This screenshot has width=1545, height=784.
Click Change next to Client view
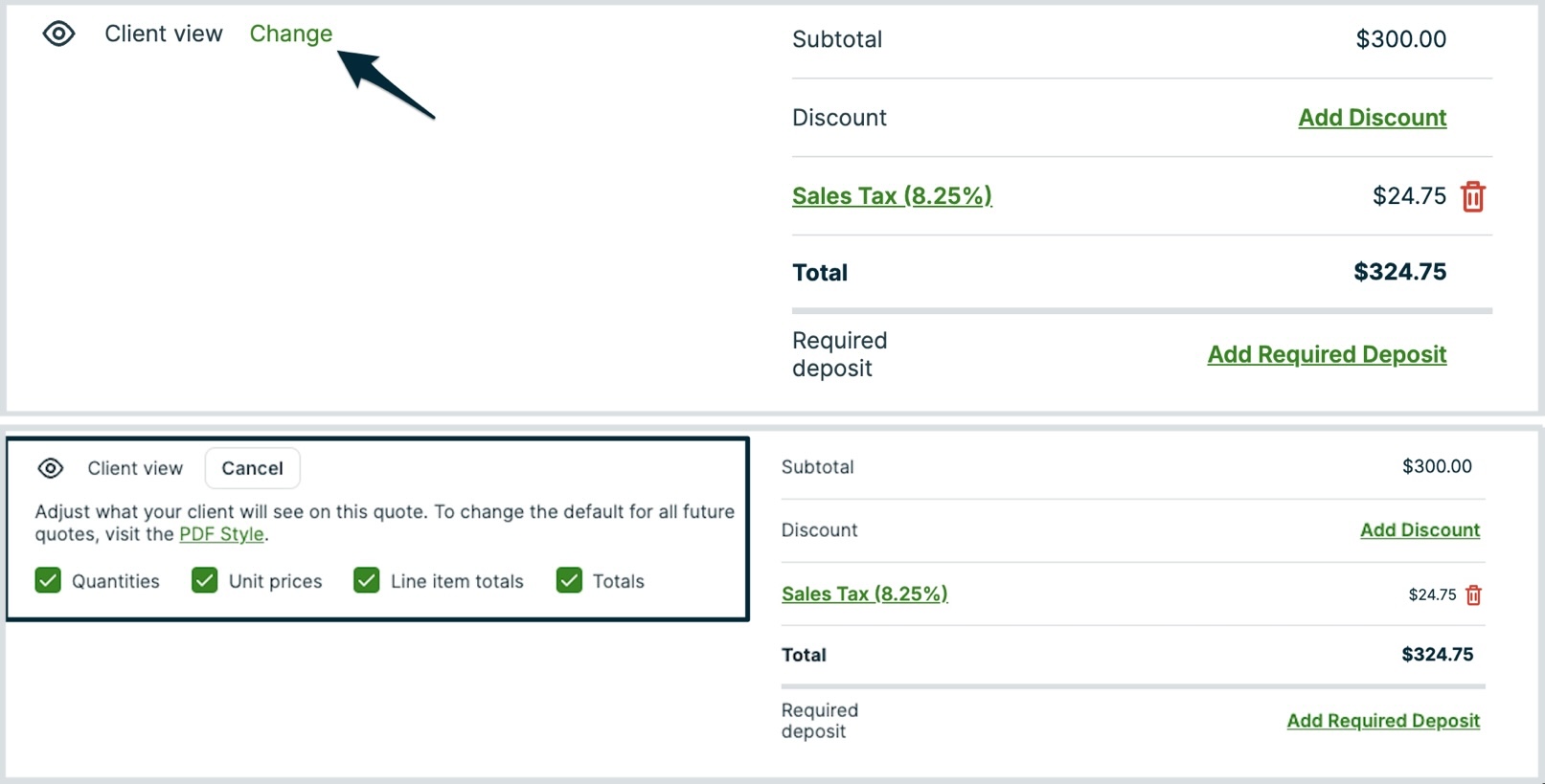[x=290, y=34]
